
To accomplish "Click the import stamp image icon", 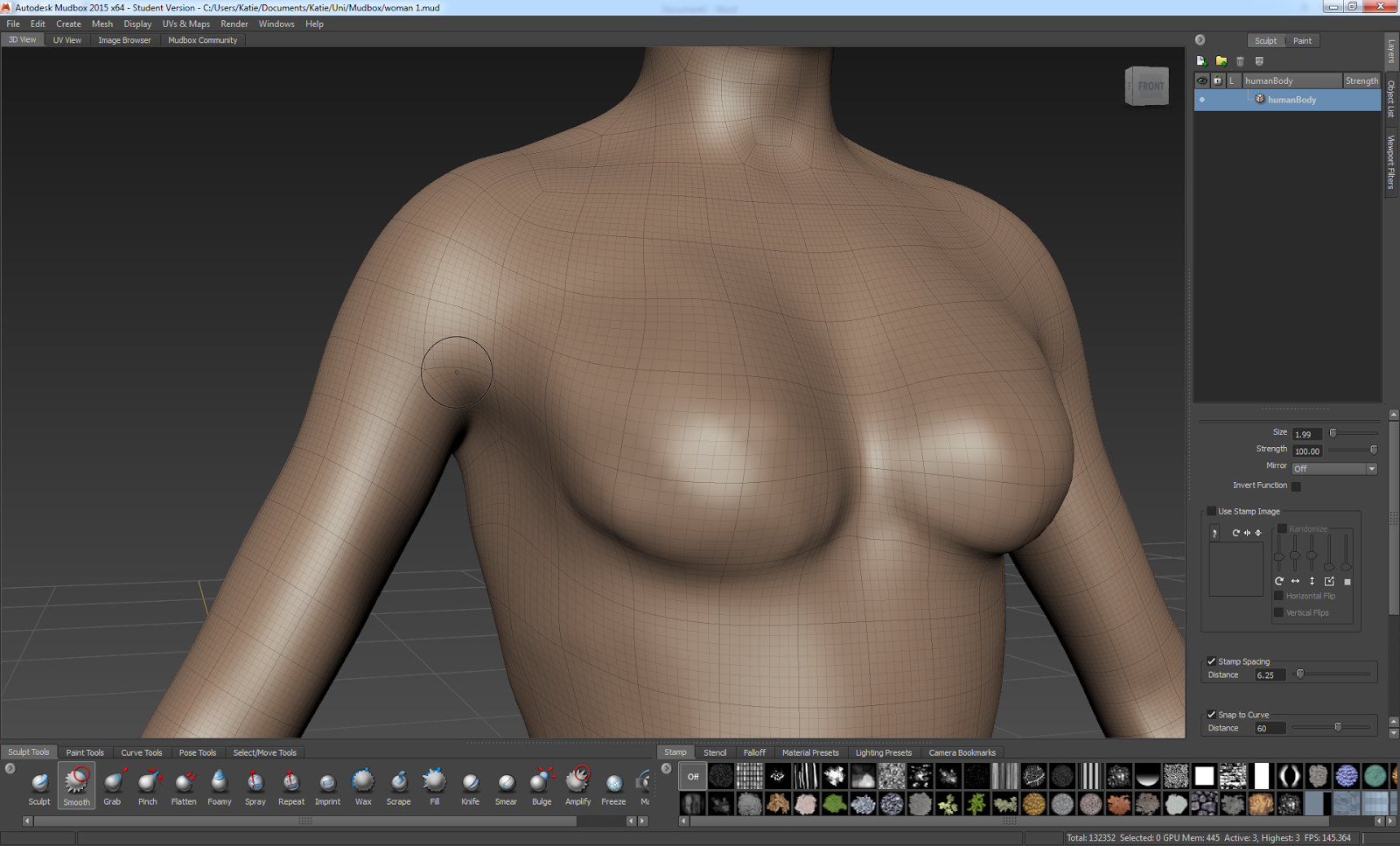I will (x=1214, y=534).
